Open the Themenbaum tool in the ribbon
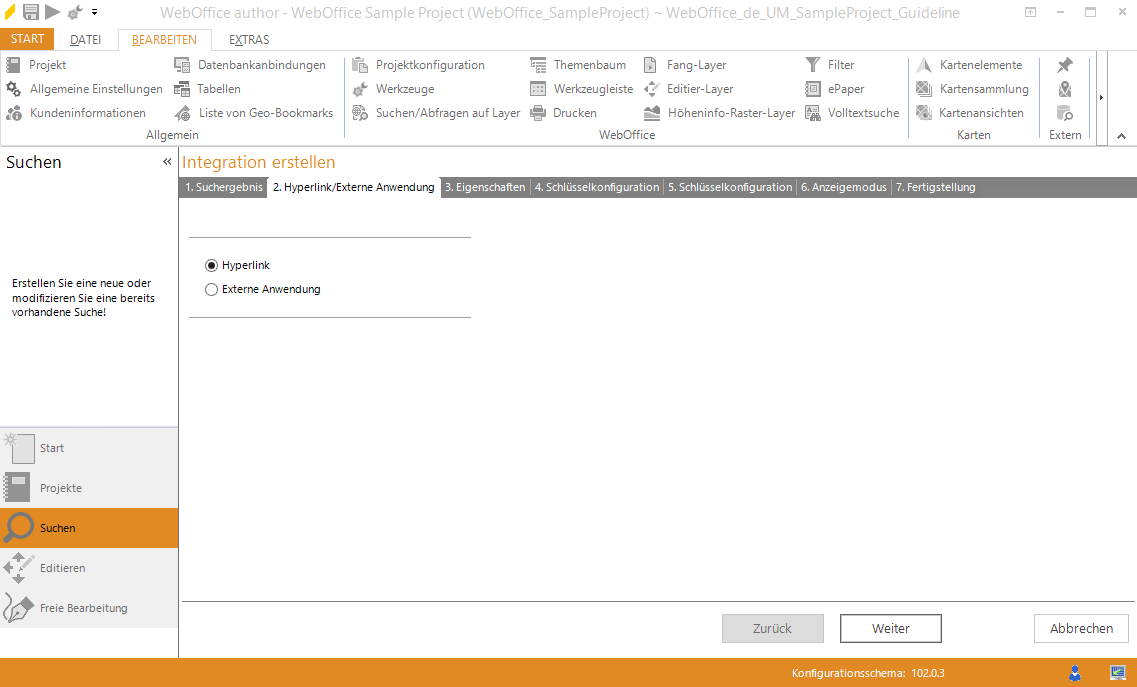Image resolution: width=1137 pixels, height=687 pixels. pos(538,65)
